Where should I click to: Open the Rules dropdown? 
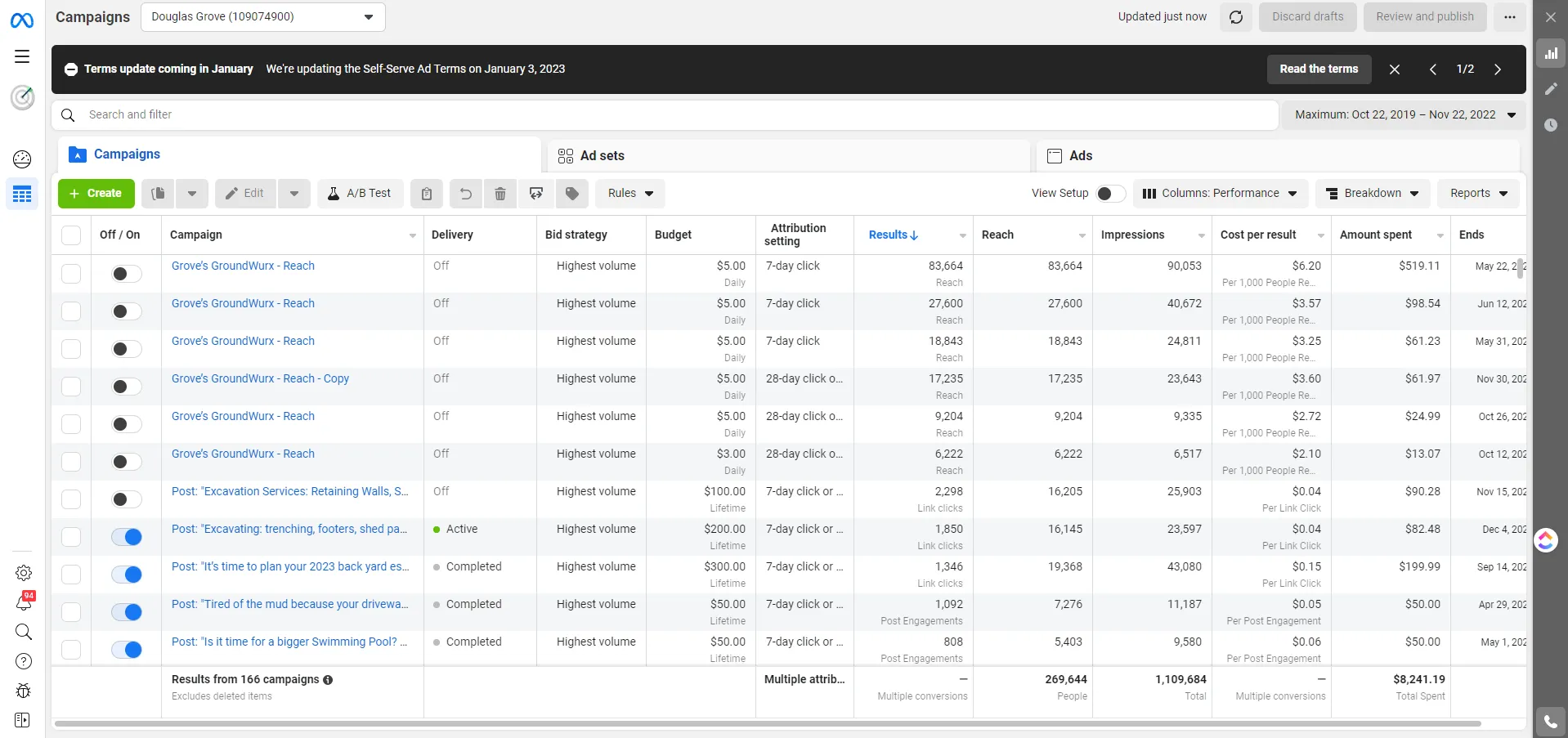pos(630,194)
